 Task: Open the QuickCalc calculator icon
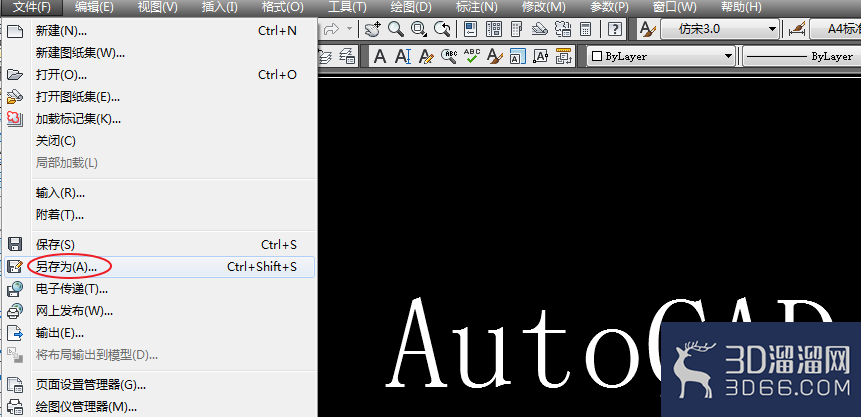pyautogui.click(x=585, y=29)
